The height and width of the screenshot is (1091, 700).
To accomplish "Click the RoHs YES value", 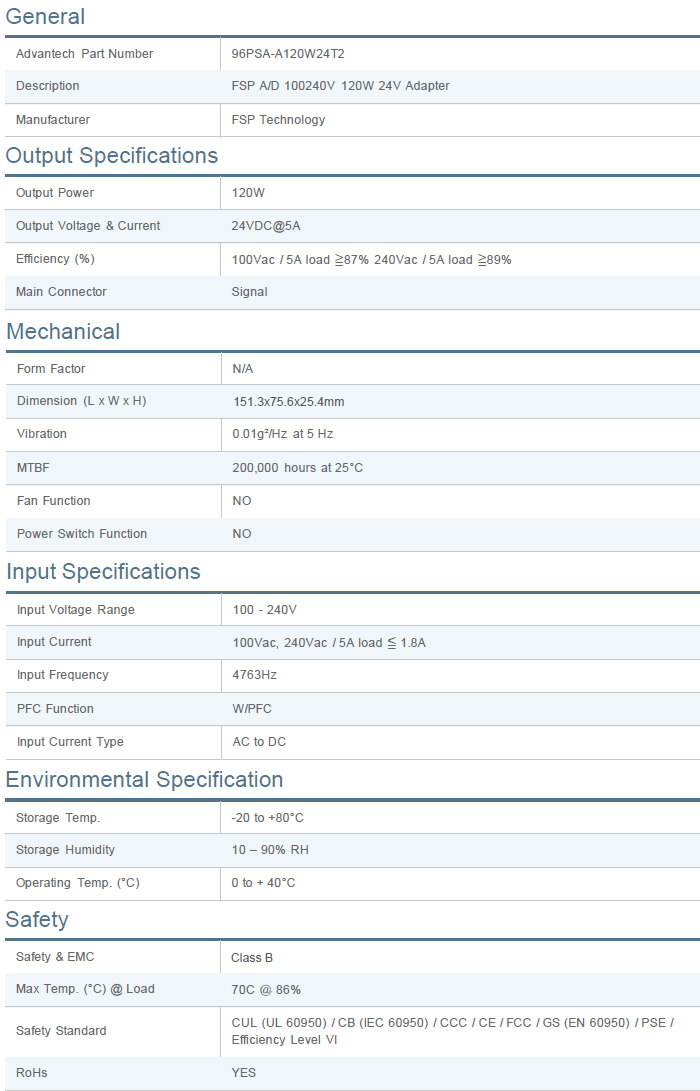I will pyautogui.click(x=243, y=1073).
